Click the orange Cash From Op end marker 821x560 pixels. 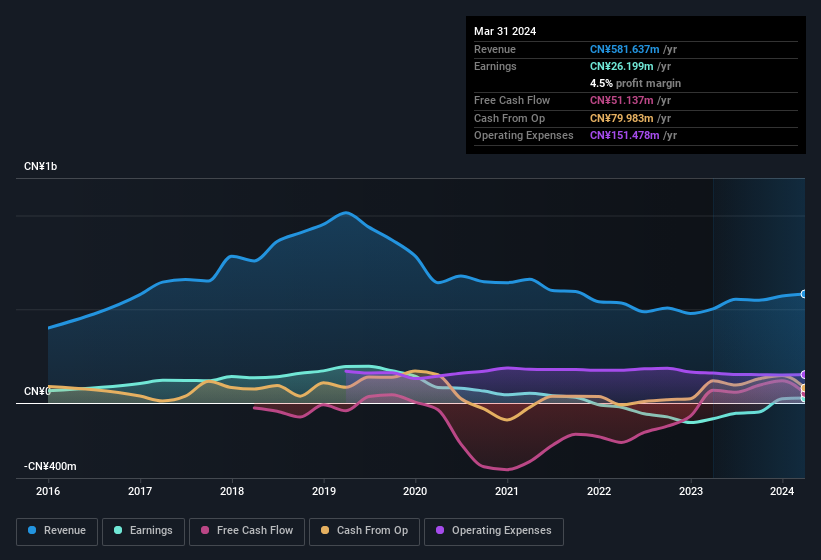tap(803, 389)
